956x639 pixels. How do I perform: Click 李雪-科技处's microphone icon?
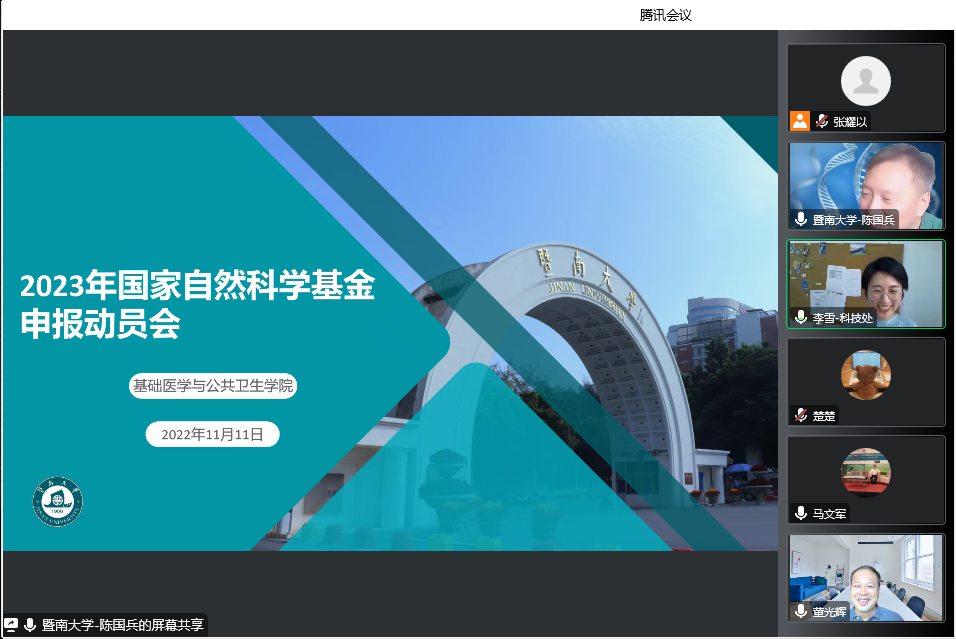(801, 317)
